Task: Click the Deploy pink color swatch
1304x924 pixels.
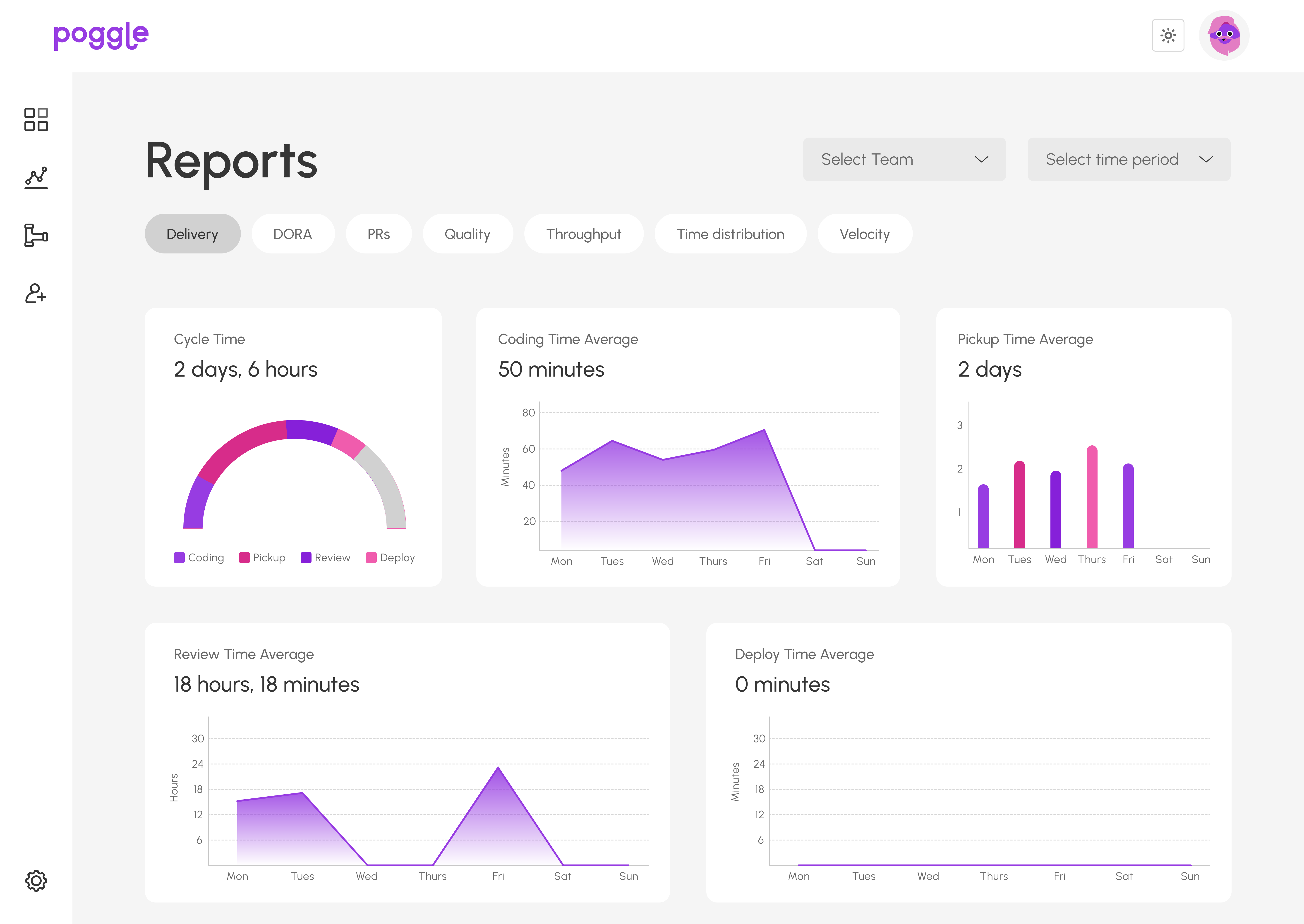Action: point(371,558)
